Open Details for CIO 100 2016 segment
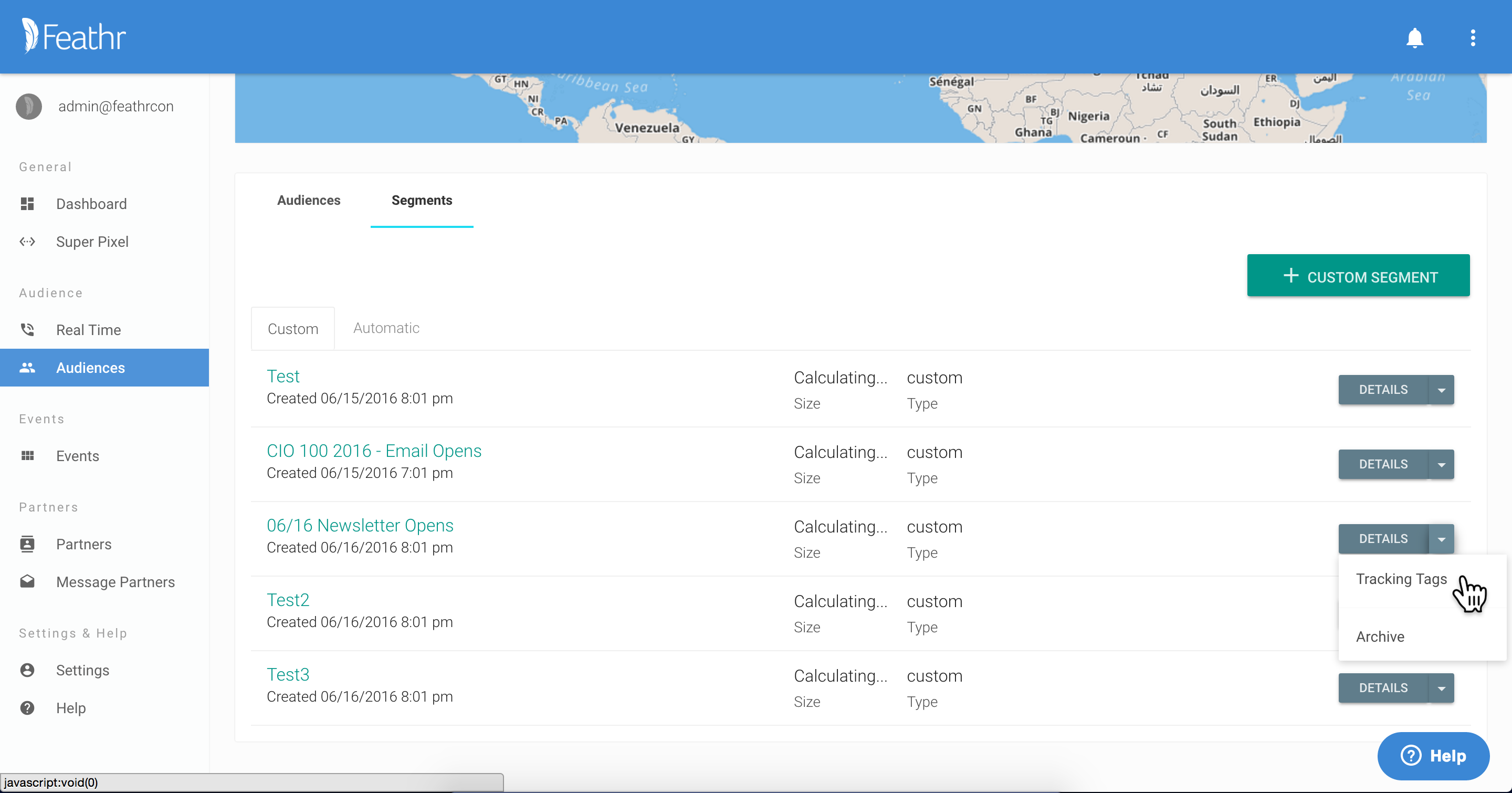The height and width of the screenshot is (793, 1512). pyautogui.click(x=1383, y=464)
